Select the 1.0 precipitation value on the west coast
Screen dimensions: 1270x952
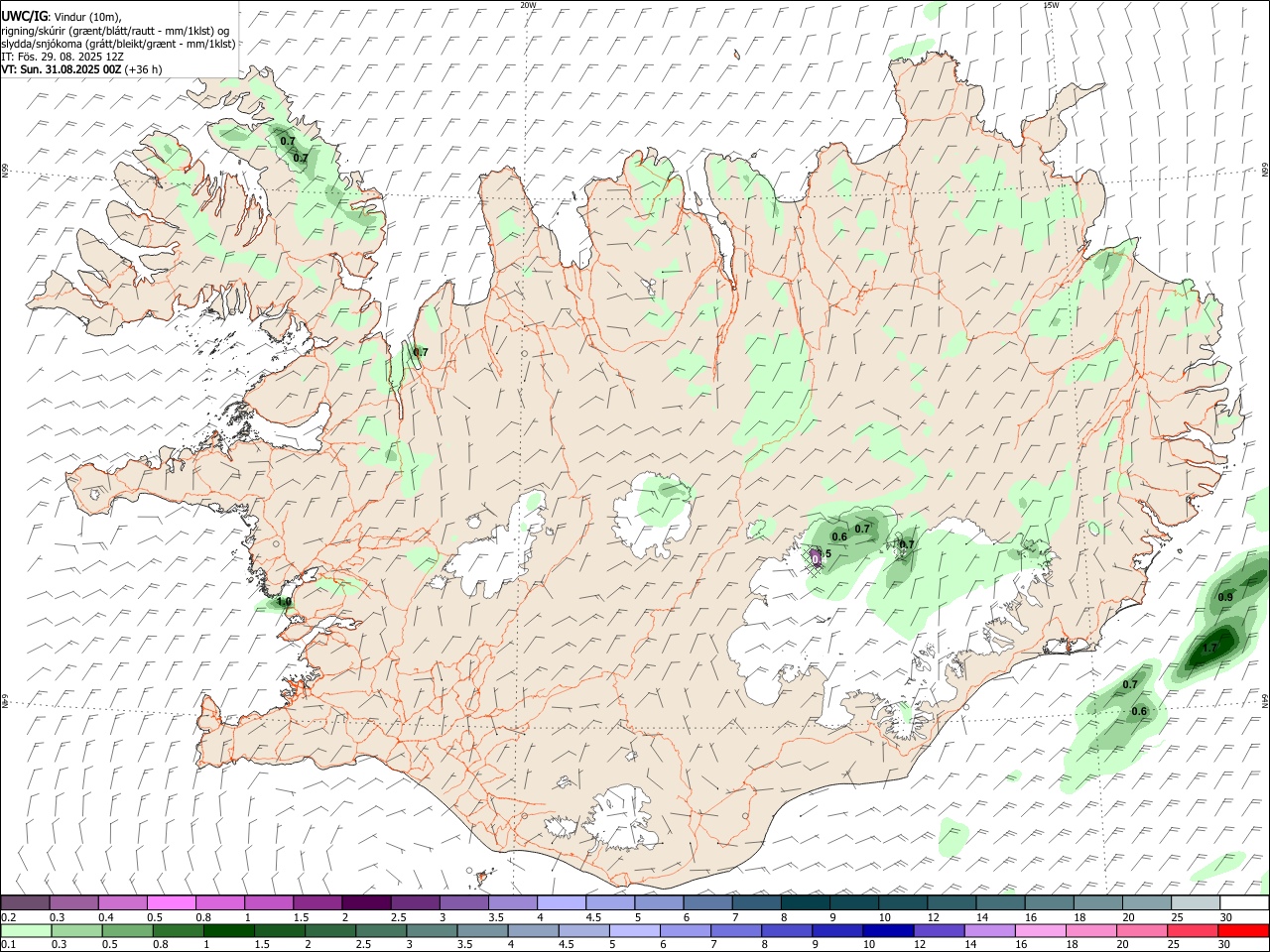click(284, 601)
